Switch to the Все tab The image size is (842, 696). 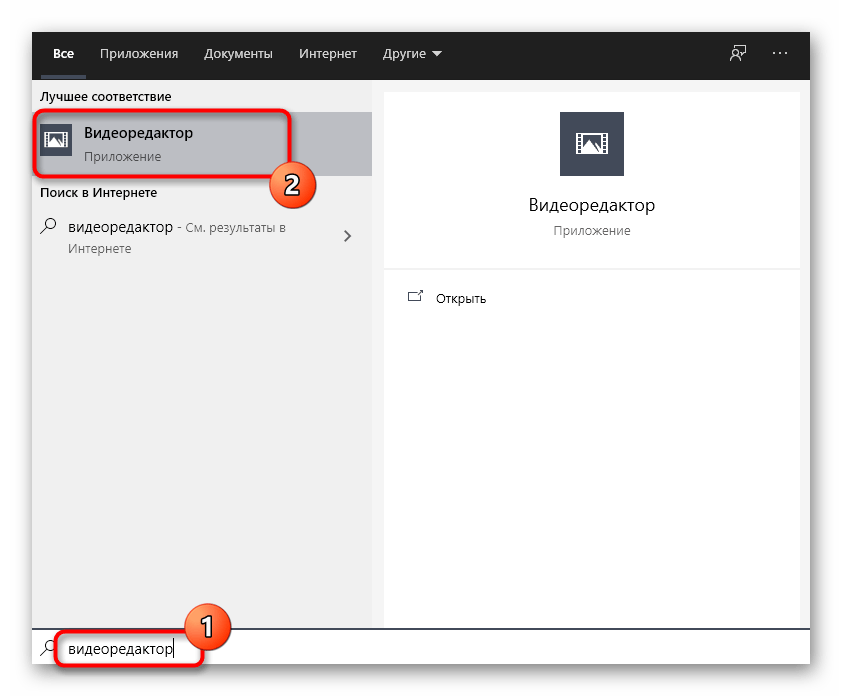[x=64, y=54]
